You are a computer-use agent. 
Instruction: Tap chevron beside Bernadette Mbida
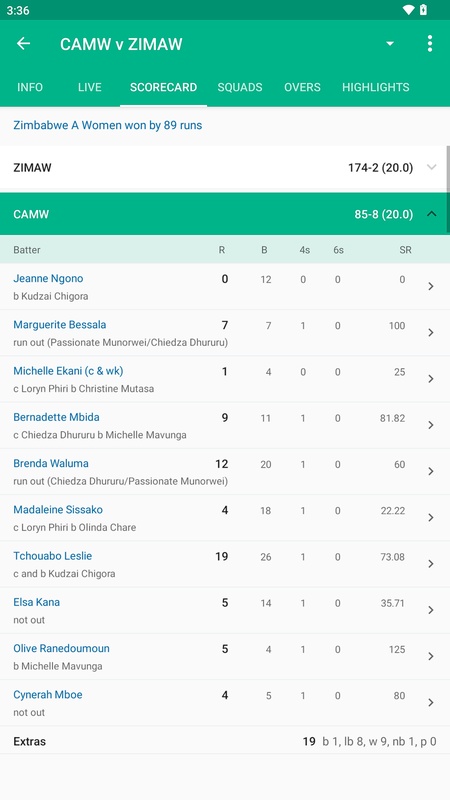(431, 425)
